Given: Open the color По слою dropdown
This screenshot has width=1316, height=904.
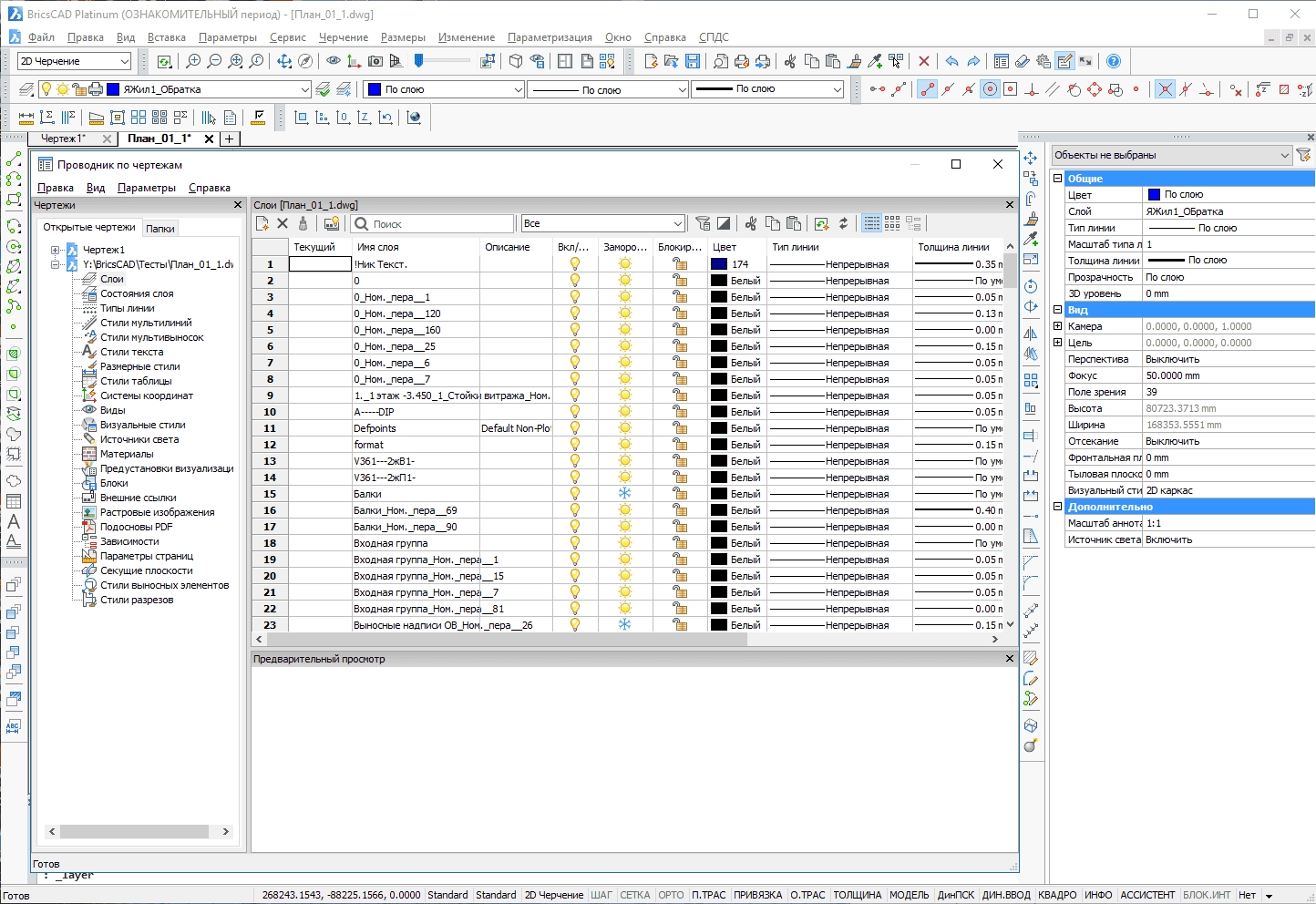Looking at the screenshot, I should pos(445,89).
